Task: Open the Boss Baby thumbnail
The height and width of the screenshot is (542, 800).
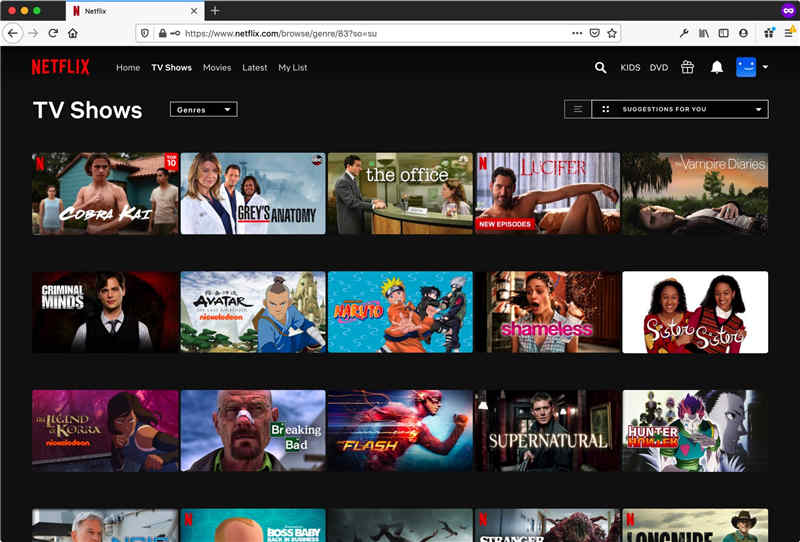Action: [253, 525]
